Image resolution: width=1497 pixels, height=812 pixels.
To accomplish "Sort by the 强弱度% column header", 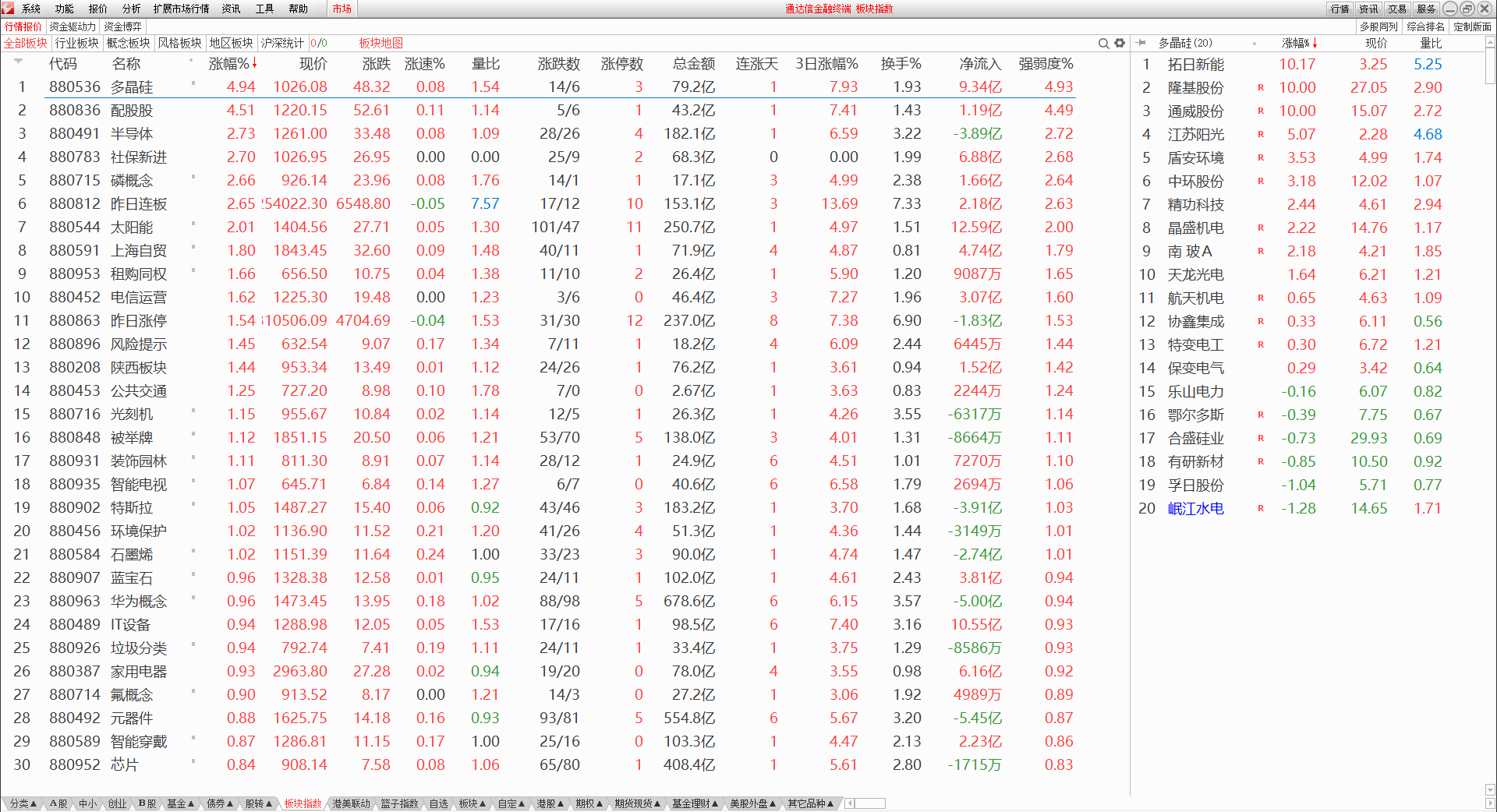I will click(x=1046, y=64).
